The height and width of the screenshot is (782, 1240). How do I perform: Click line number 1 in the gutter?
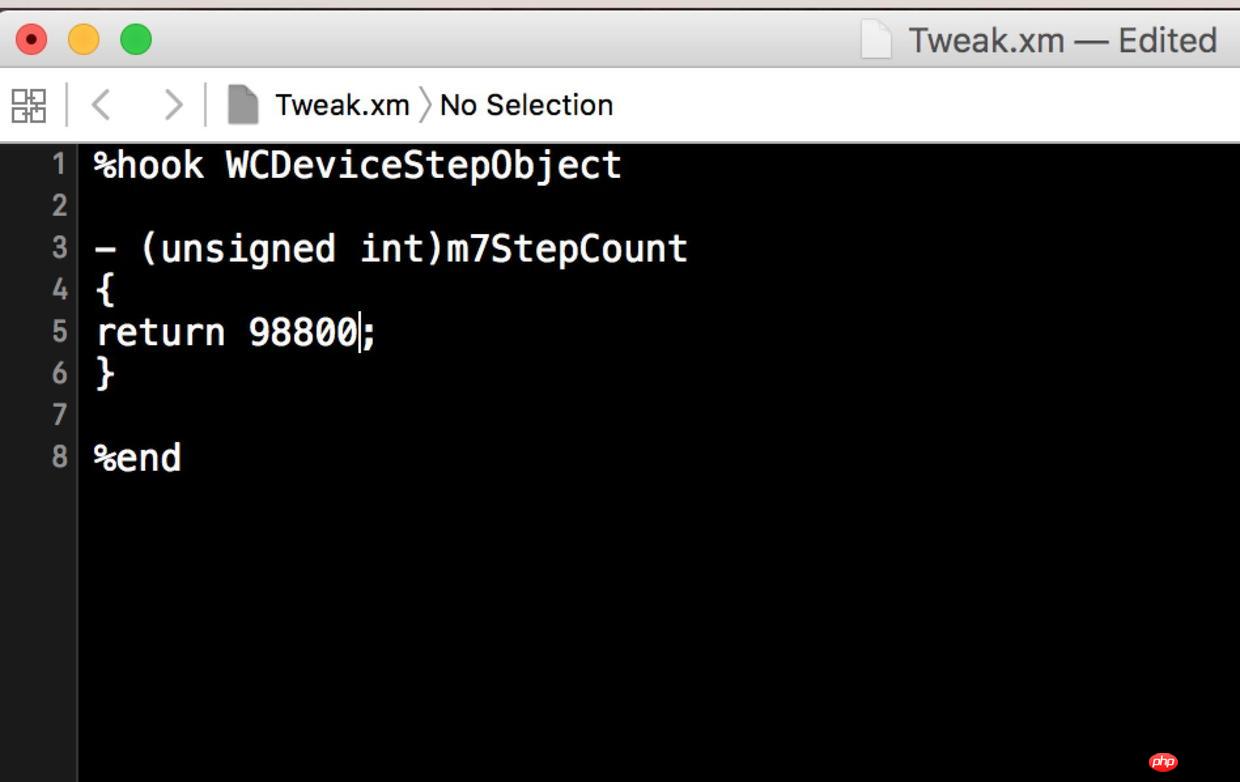pyautogui.click(x=59, y=164)
